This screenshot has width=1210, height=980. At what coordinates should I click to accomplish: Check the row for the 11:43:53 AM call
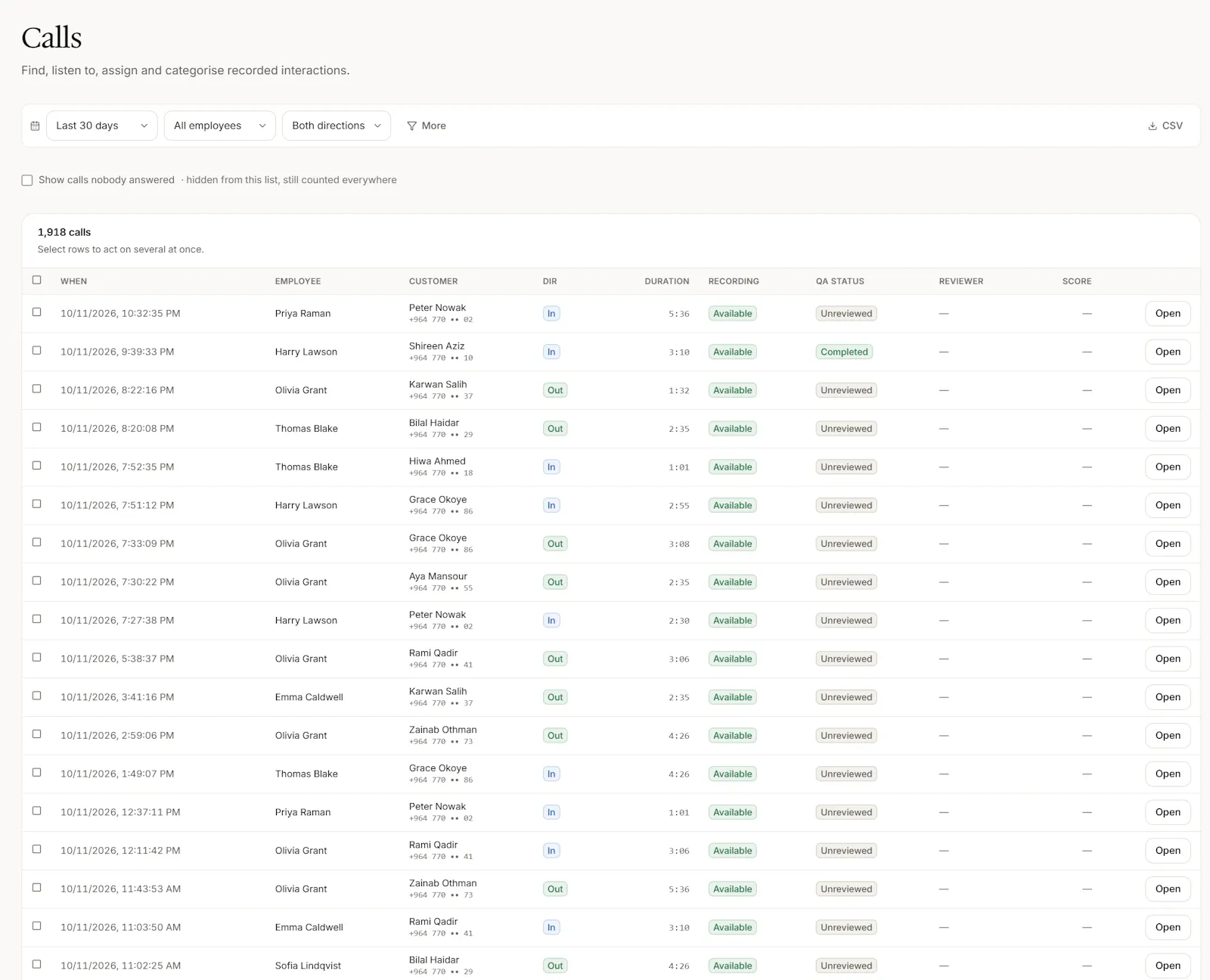click(36, 887)
